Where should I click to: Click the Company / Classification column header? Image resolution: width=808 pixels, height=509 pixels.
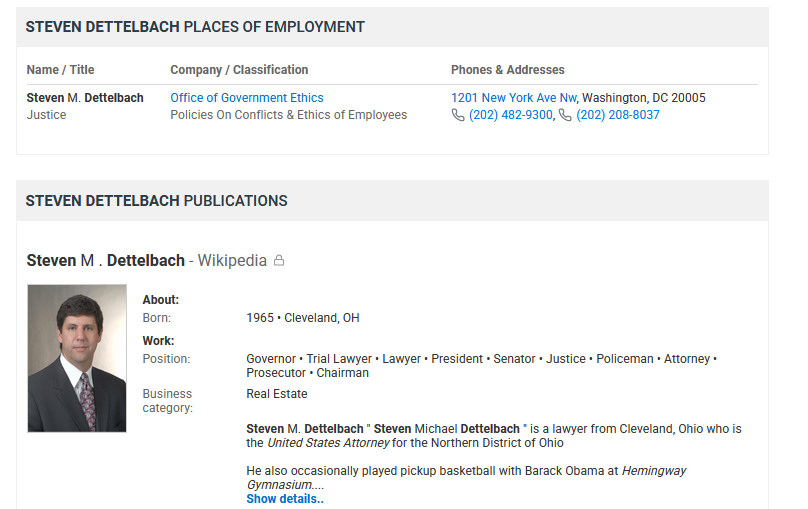pyautogui.click(x=239, y=70)
